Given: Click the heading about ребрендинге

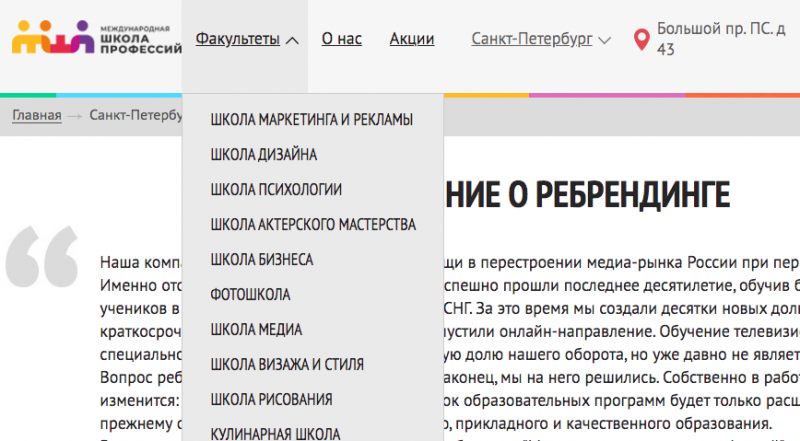Looking at the screenshot, I should (587, 194).
